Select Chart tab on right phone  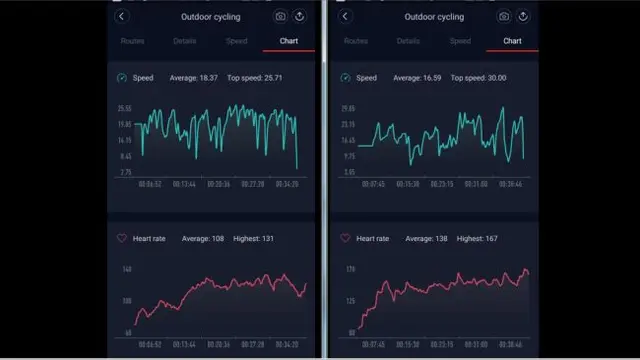[x=512, y=41]
